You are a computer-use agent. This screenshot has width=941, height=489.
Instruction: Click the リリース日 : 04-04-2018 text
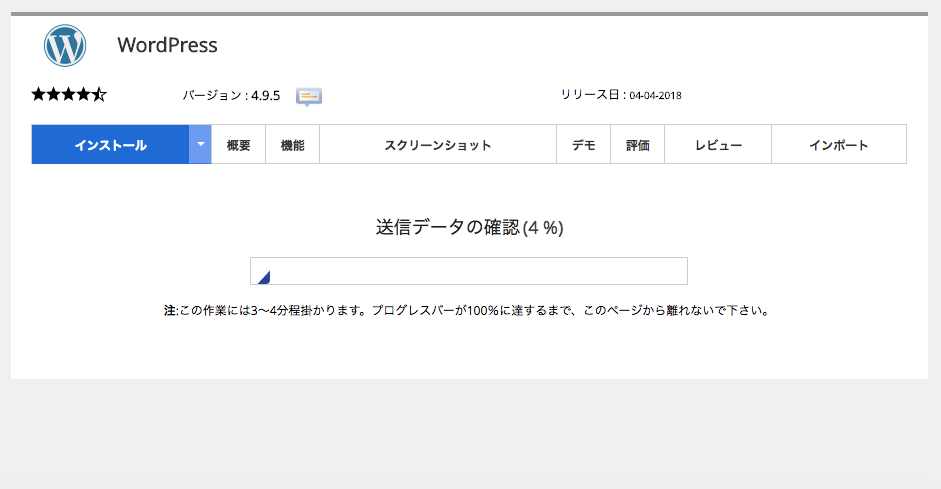621,95
